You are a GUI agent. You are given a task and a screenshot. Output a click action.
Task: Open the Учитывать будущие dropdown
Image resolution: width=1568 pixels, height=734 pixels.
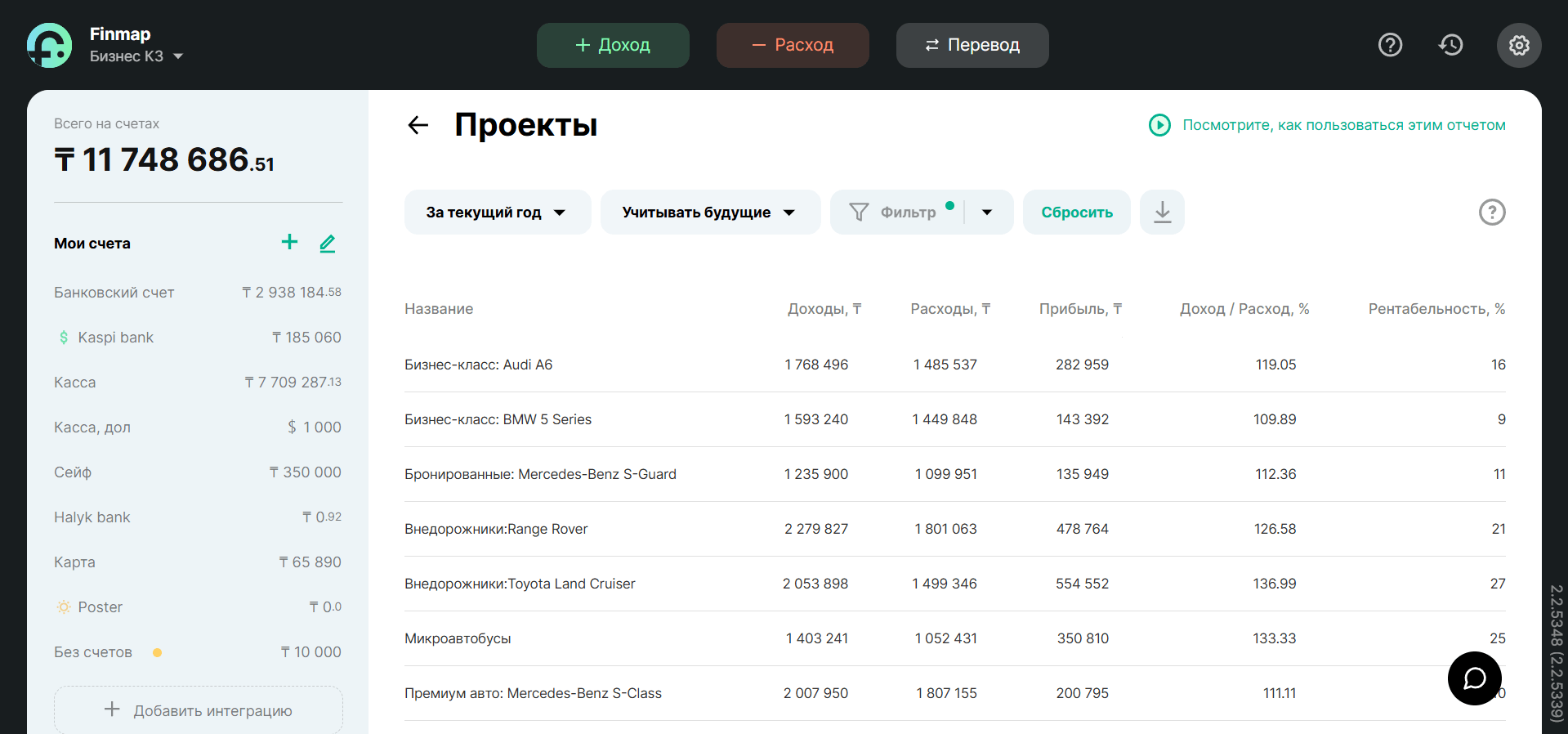point(710,213)
